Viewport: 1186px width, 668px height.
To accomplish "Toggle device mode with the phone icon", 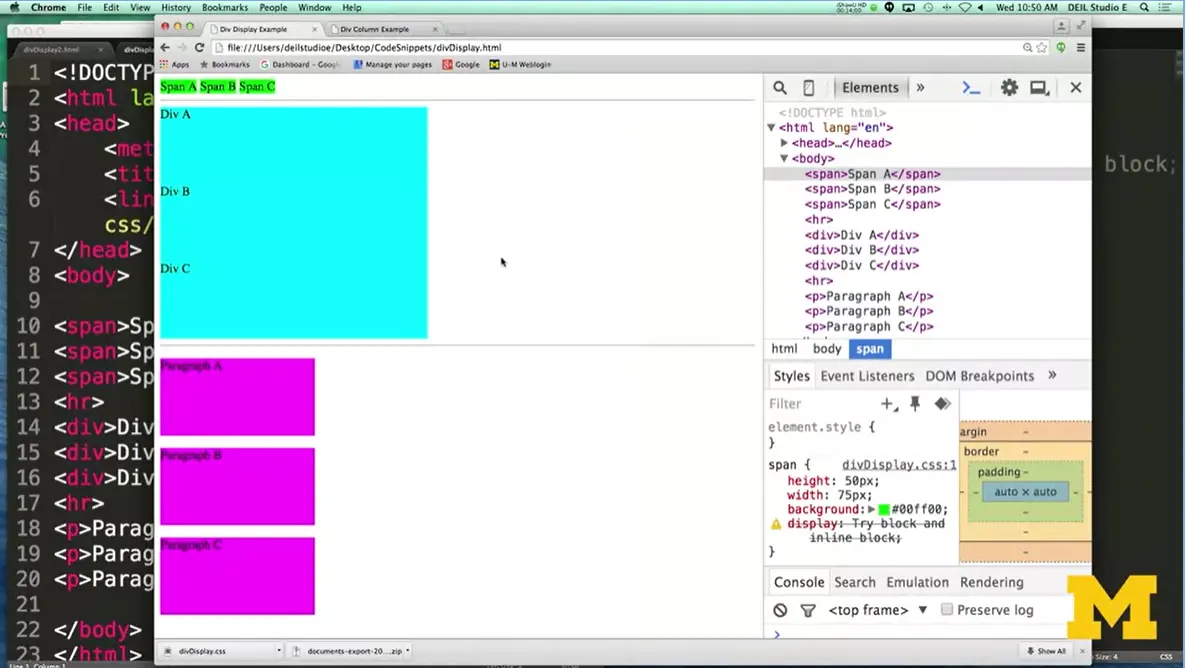I will point(808,87).
